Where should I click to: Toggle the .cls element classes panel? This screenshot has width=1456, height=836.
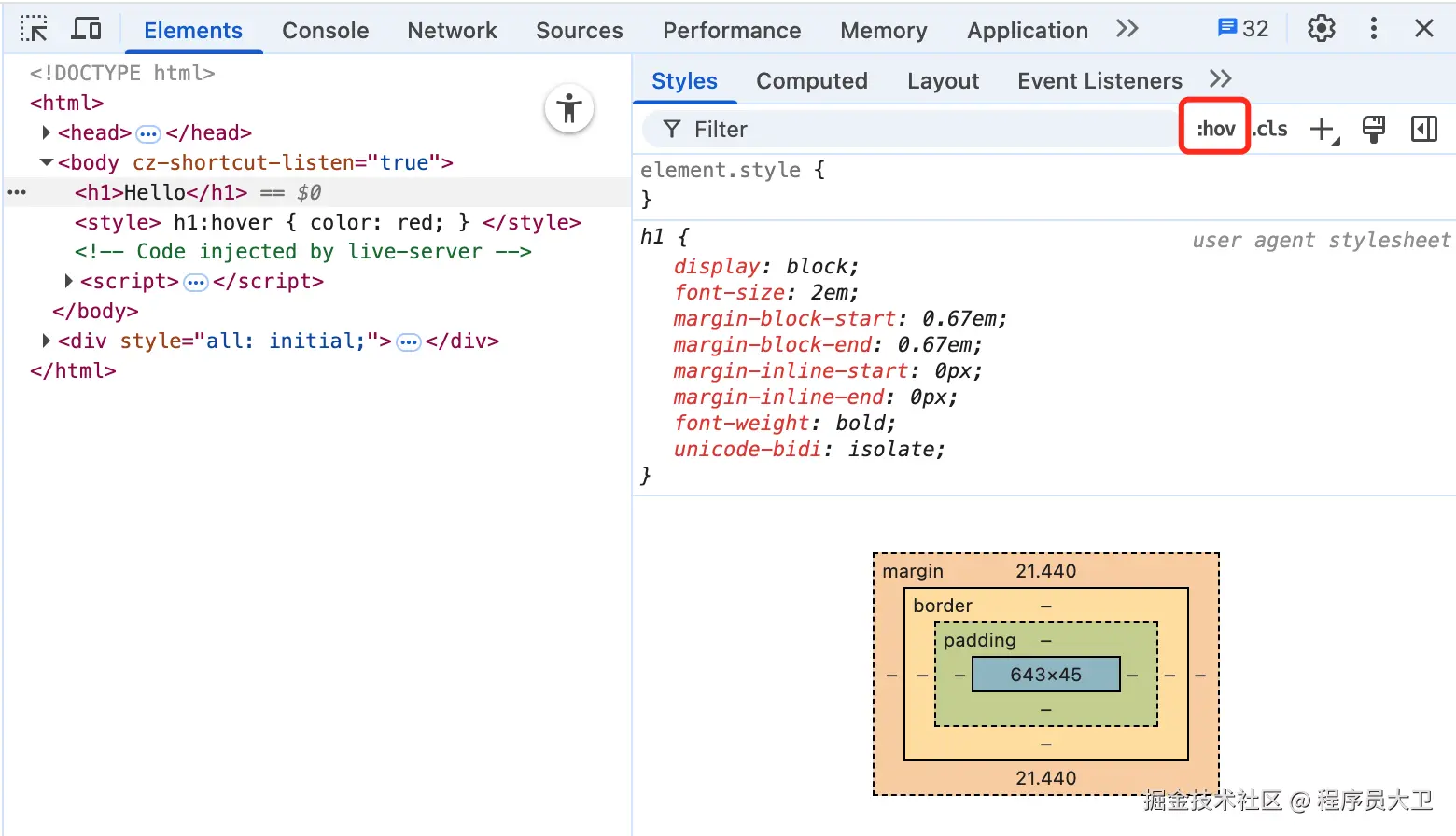click(x=1270, y=129)
